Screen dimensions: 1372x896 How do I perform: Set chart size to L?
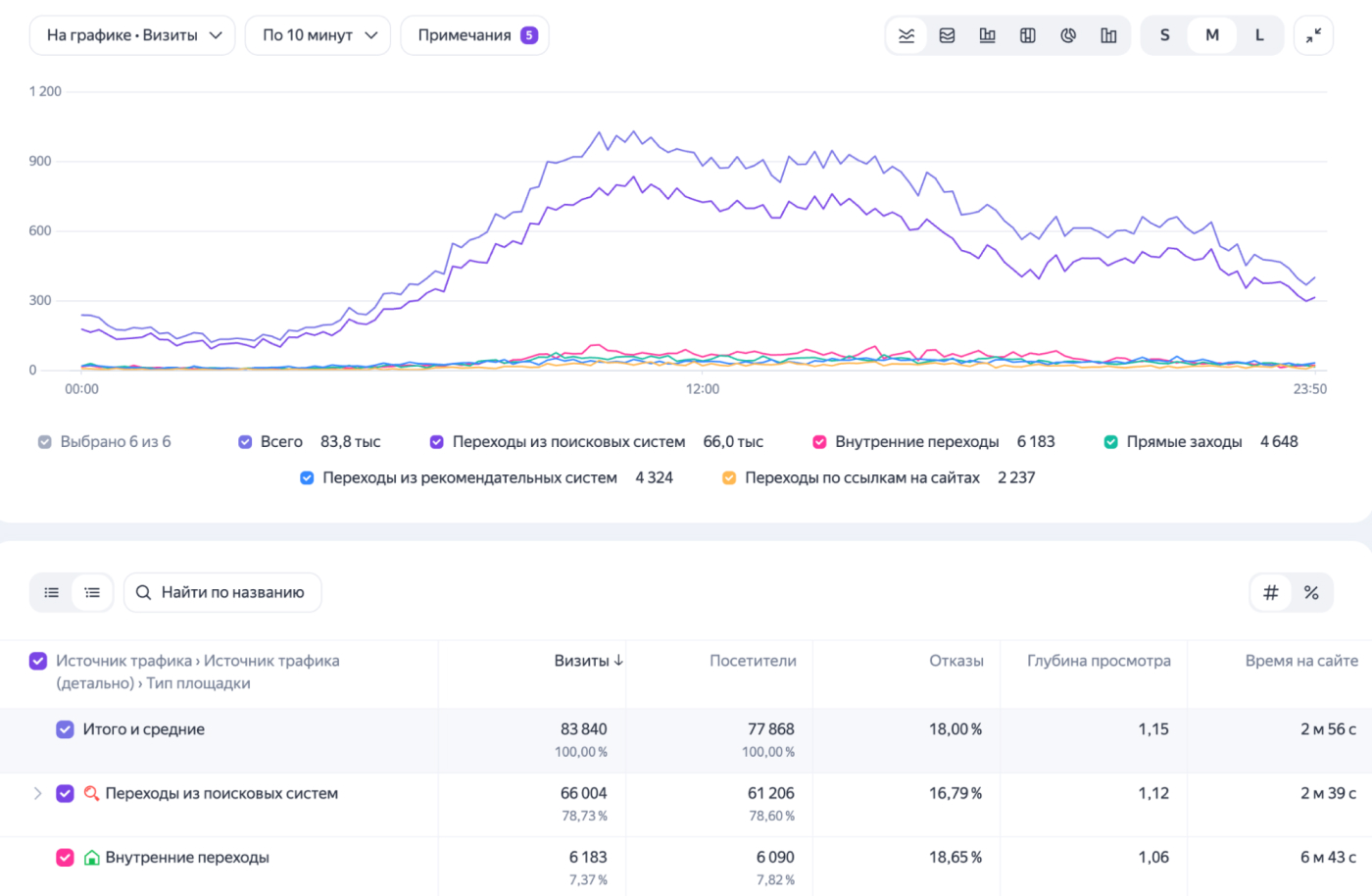1259,35
